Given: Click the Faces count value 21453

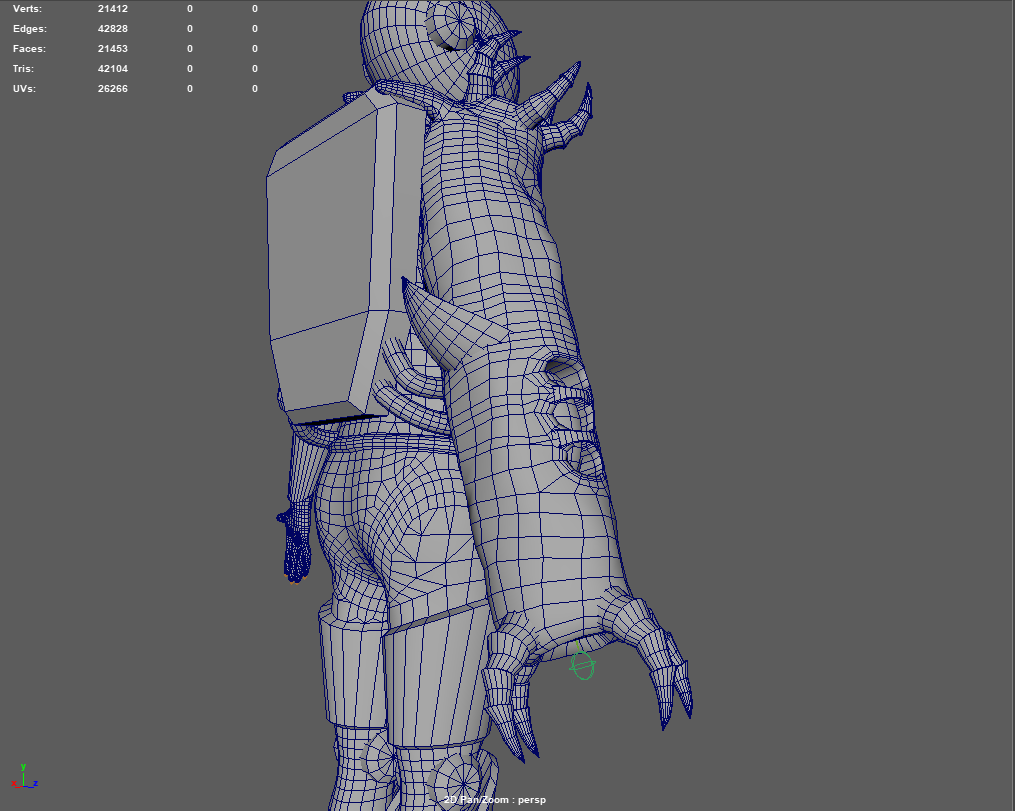Looking at the screenshot, I should coord(112,48).
